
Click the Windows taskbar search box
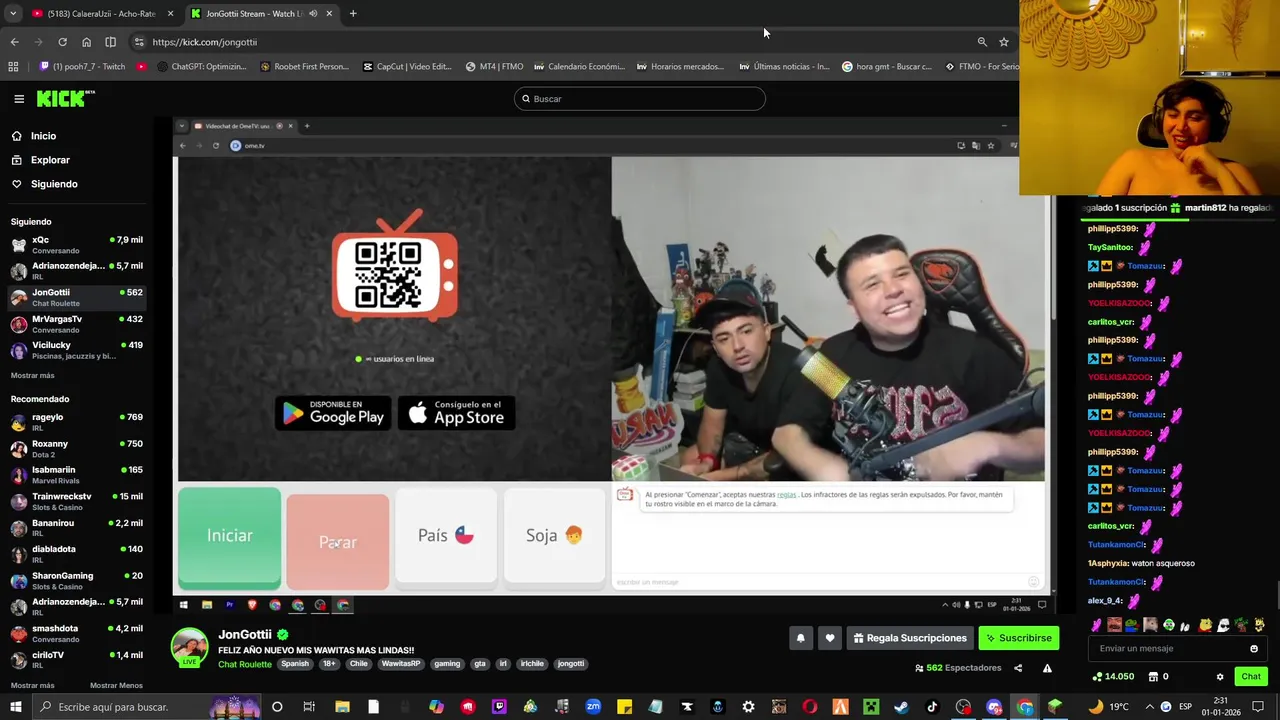[x=145, y=707]
